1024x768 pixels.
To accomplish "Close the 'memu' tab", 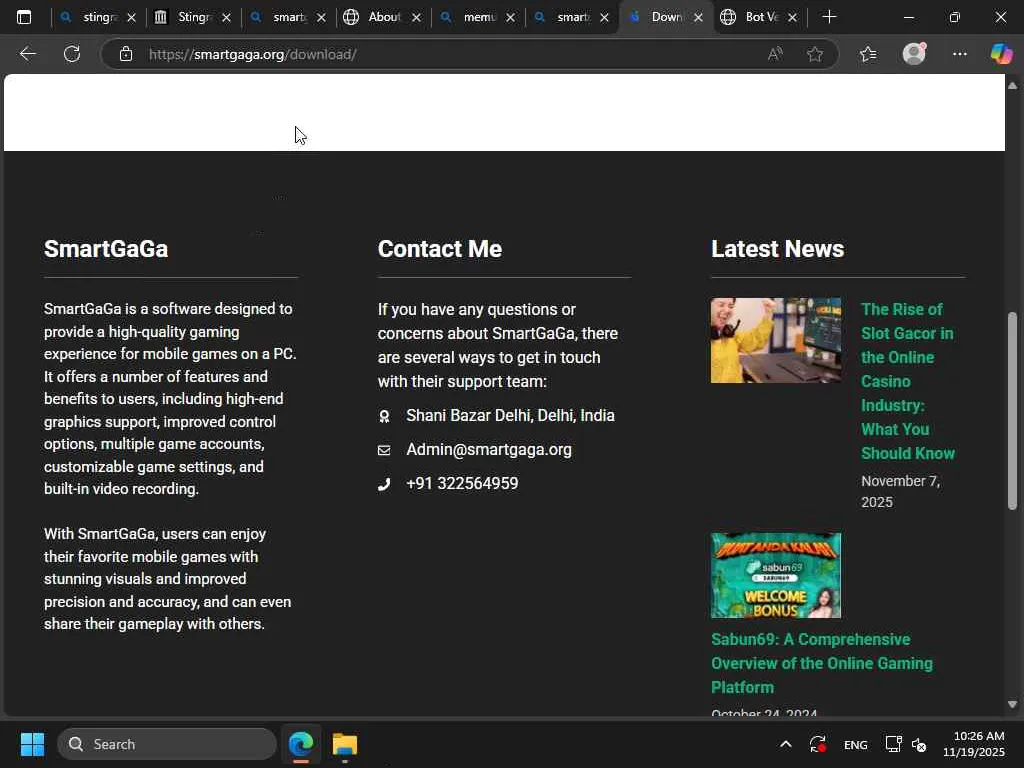I will pos(511,18).
